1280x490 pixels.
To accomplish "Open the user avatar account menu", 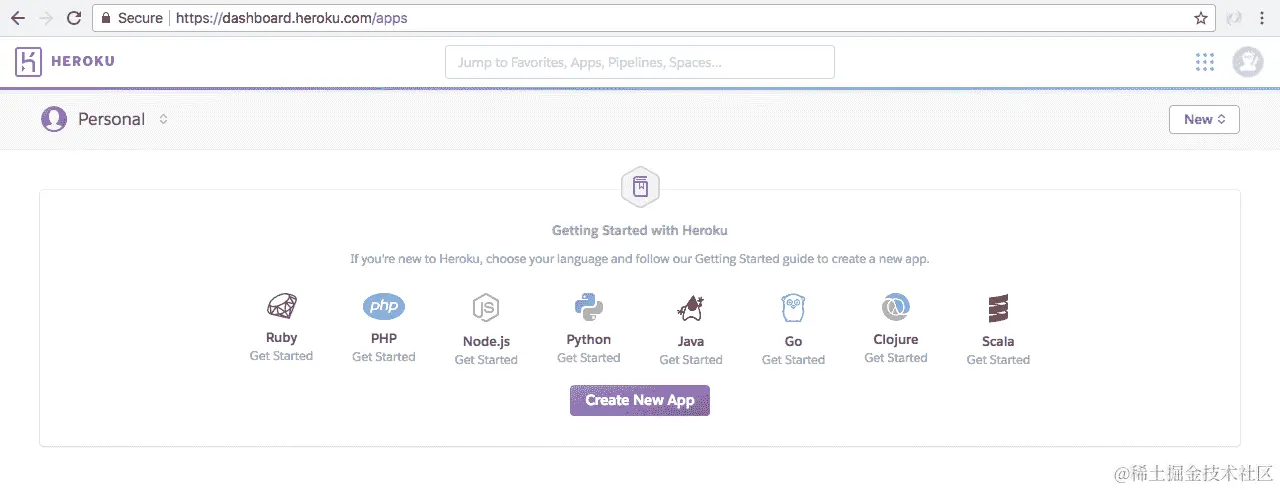I will (1248, 62).
